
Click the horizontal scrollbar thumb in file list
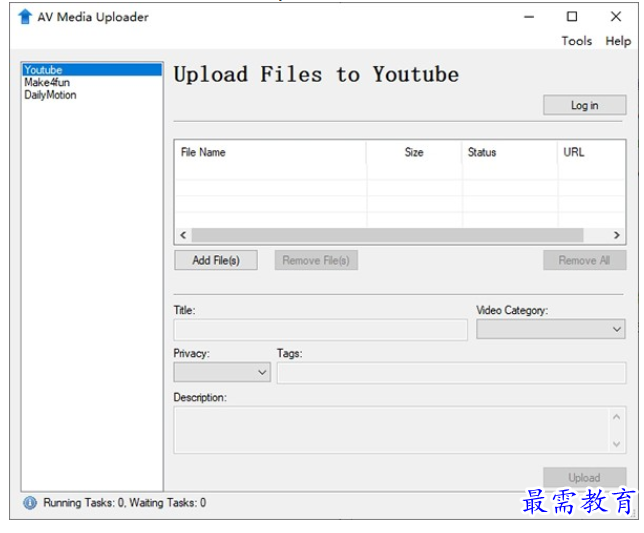(x=387, y=235)
